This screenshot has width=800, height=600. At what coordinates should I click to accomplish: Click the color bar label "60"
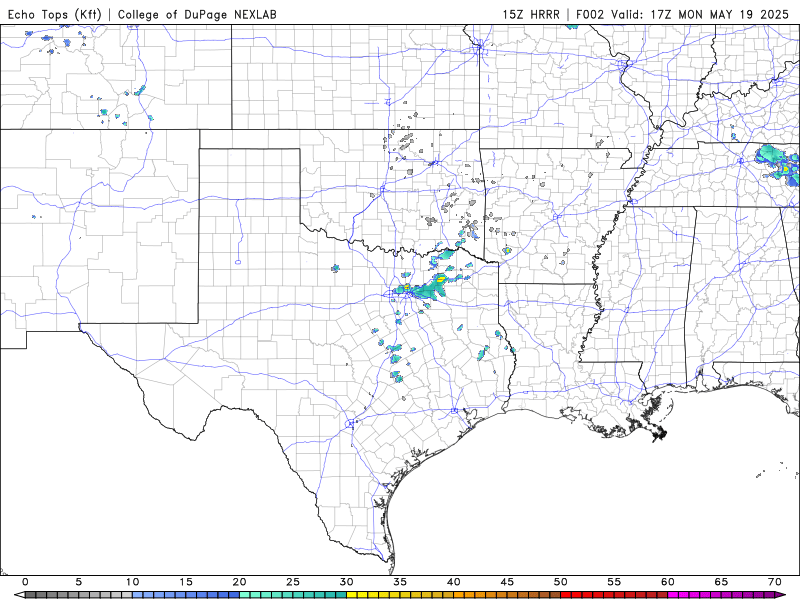click(x=668, y=582)
